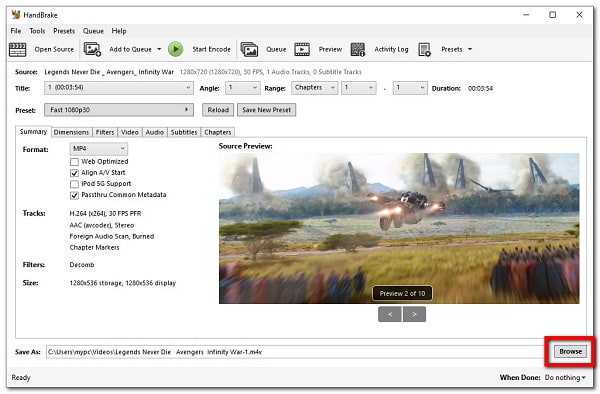Click the Save New Preset button
The height and width of the screenshot is (394, 600).
(266, 110)
